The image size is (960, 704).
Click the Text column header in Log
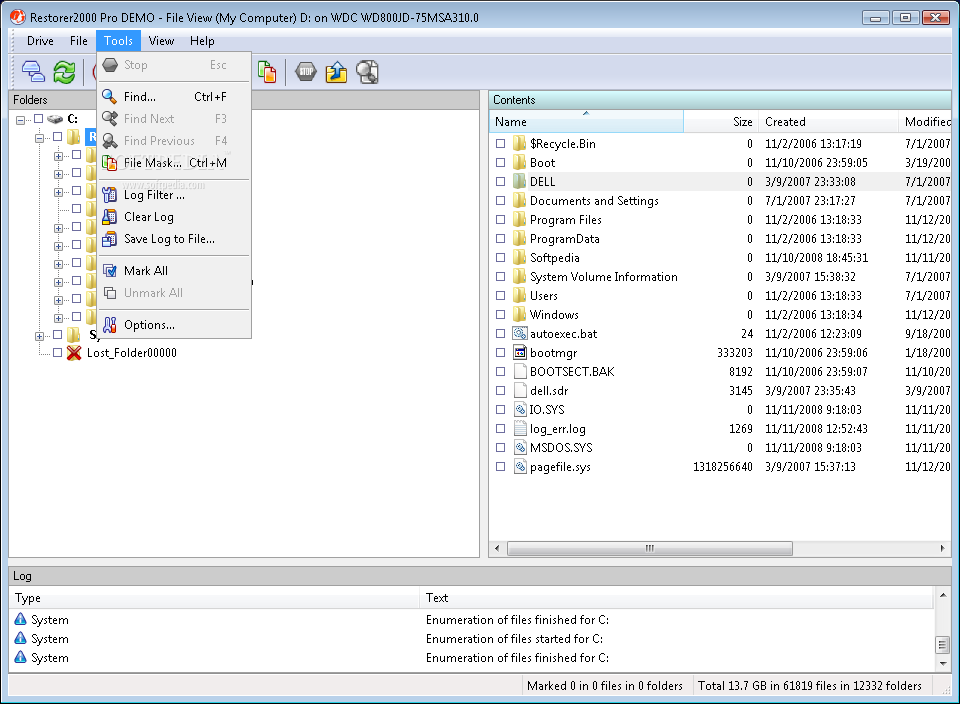click(x=677, y=597)
